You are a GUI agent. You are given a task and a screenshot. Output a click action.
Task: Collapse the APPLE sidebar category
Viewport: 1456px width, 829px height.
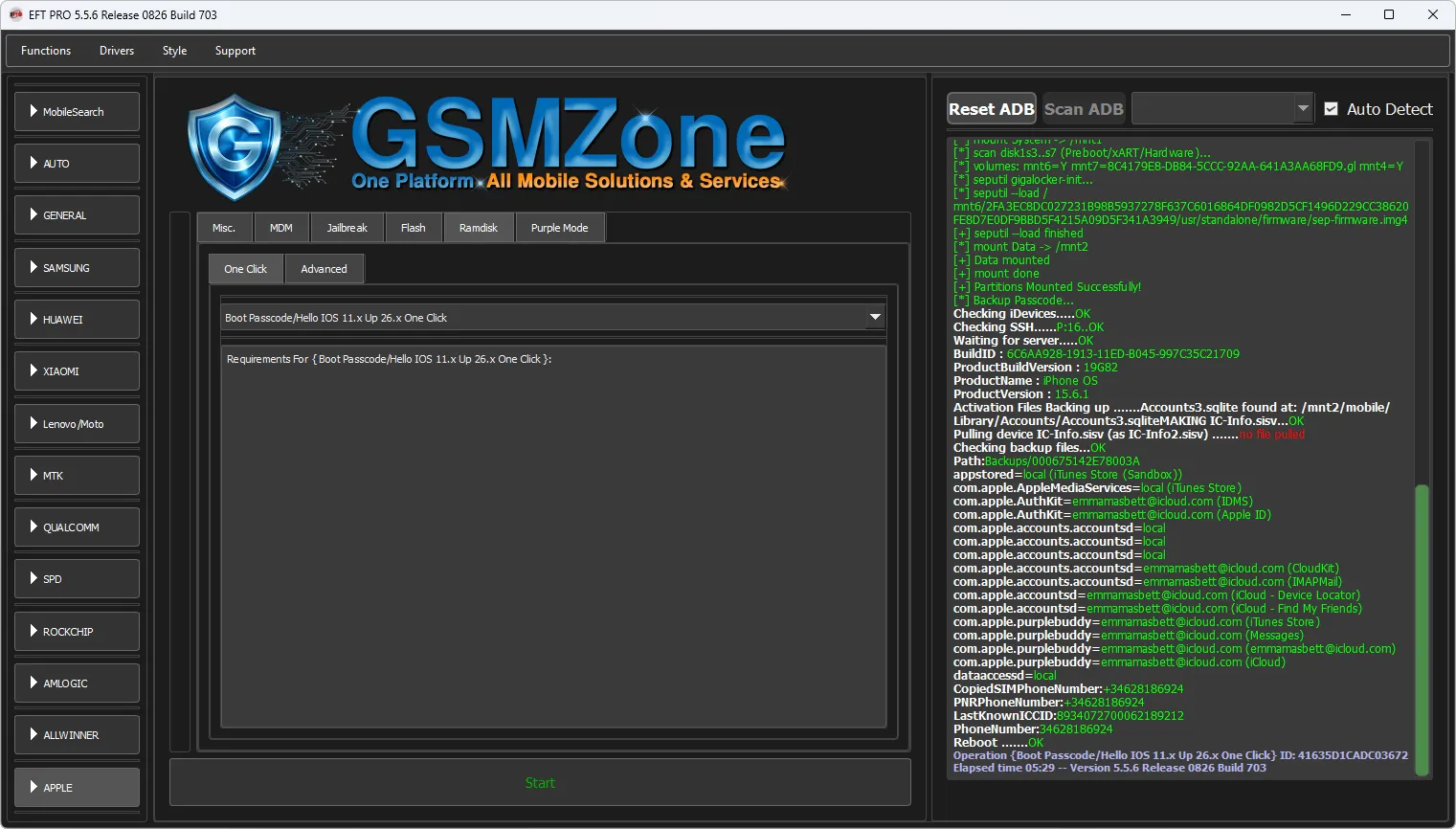tap(78, 788)
